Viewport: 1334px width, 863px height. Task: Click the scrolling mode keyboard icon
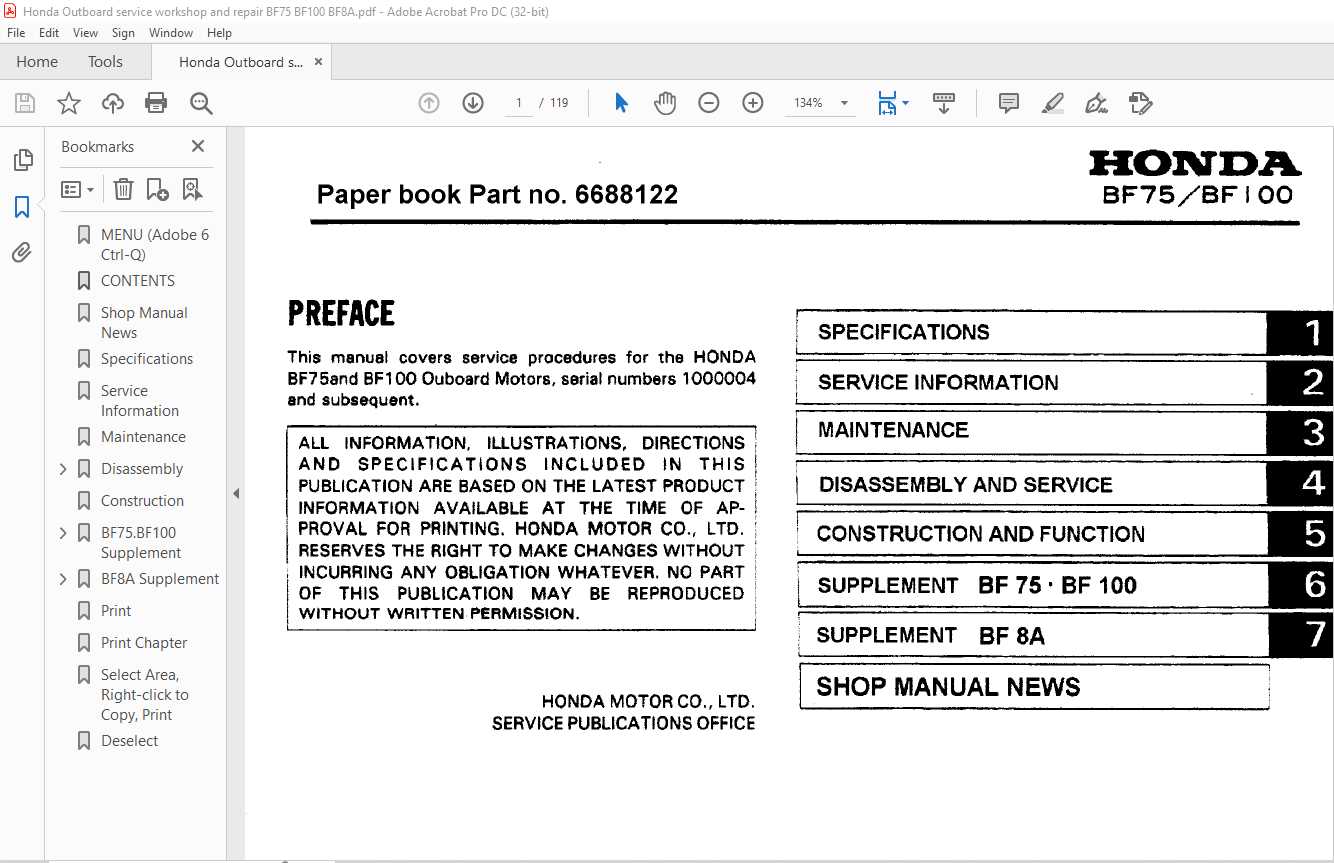[x=944, y=103]
